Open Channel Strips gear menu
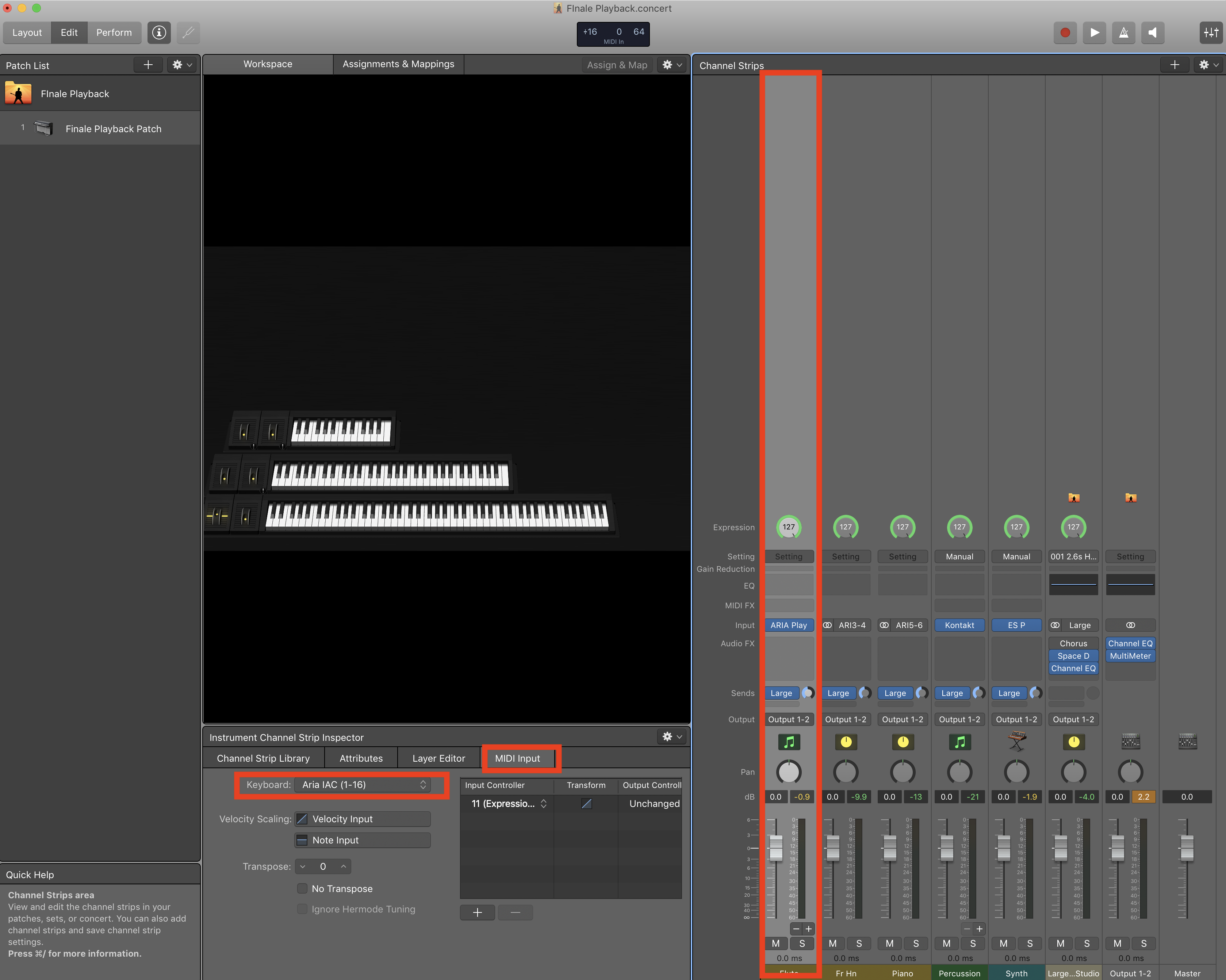The height and width of the screenshot is (980, 1226). click(x=1208, y=65)
